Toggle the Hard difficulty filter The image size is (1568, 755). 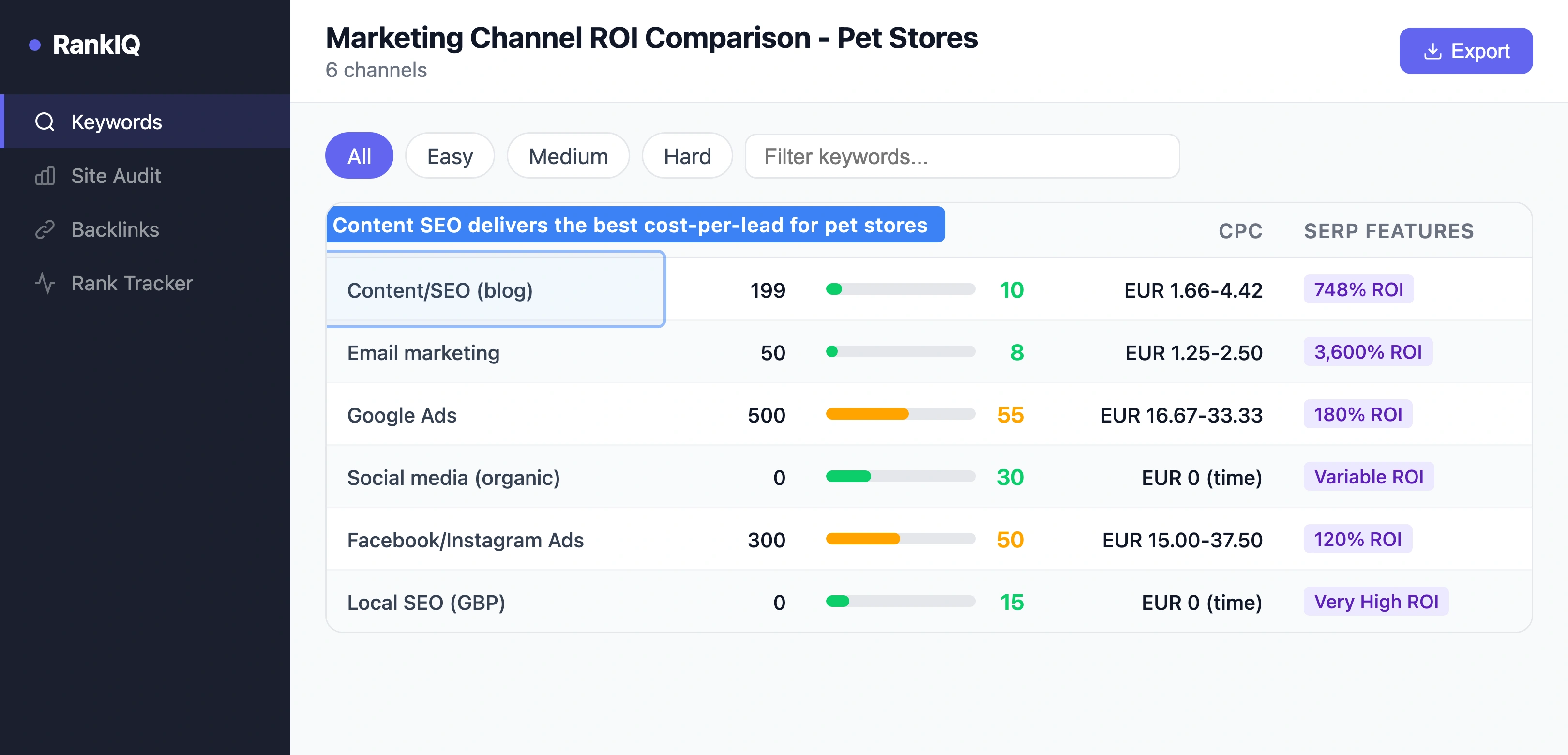[687, 156]
